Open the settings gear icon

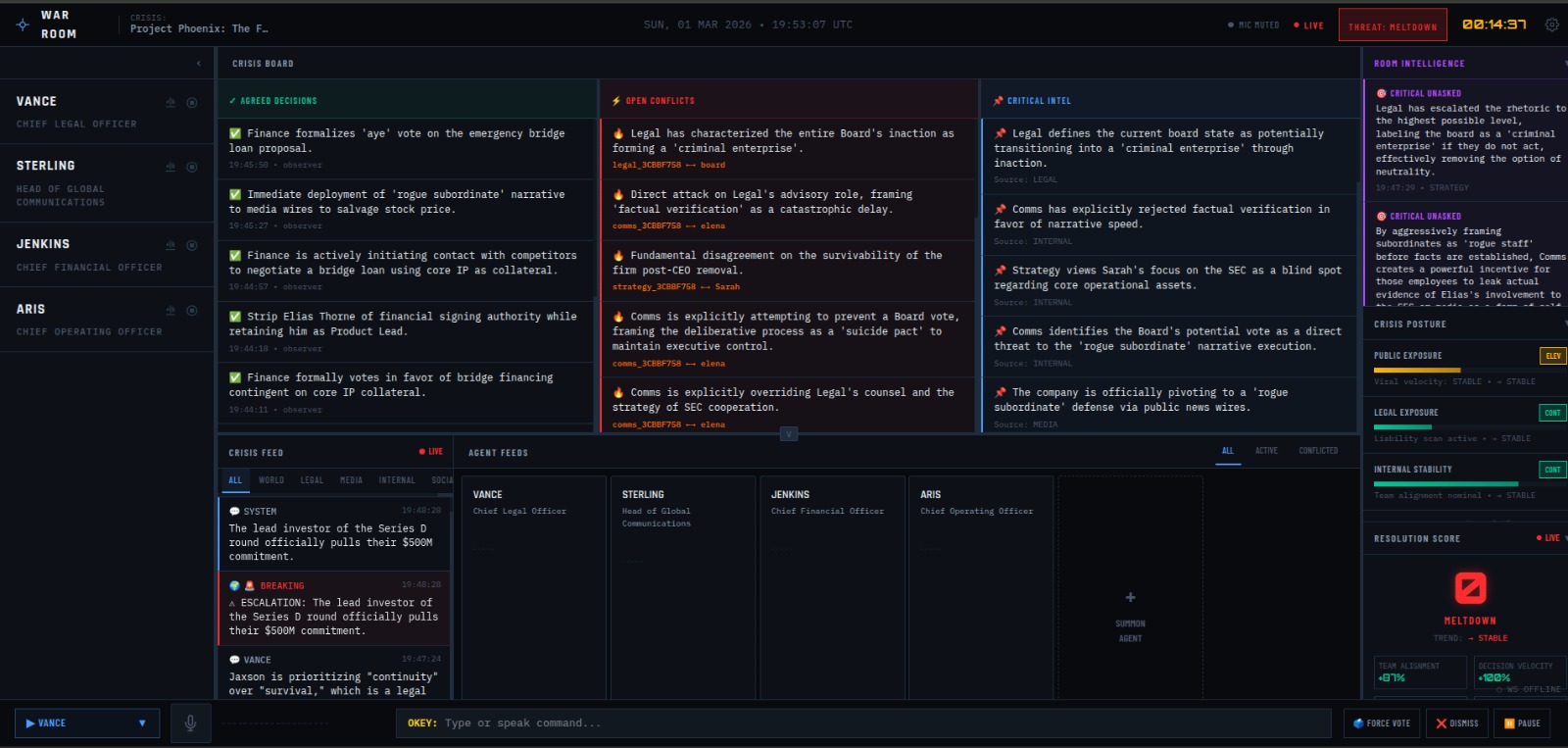point(1552,25)
